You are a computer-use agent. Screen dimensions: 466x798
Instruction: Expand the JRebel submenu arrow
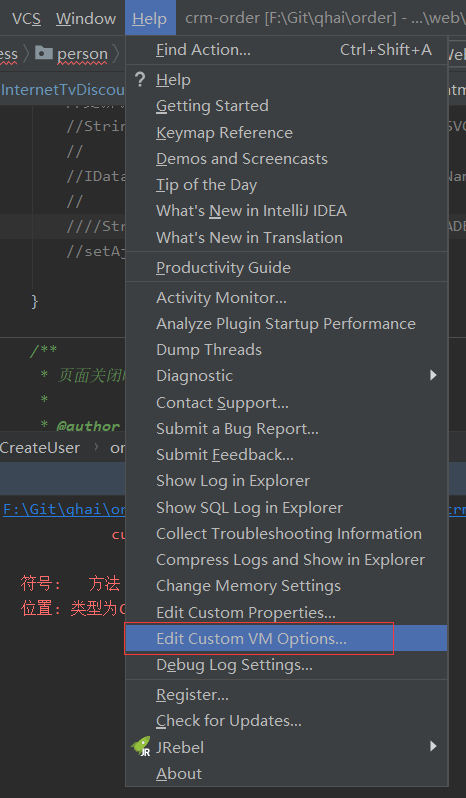click(433, 747)
